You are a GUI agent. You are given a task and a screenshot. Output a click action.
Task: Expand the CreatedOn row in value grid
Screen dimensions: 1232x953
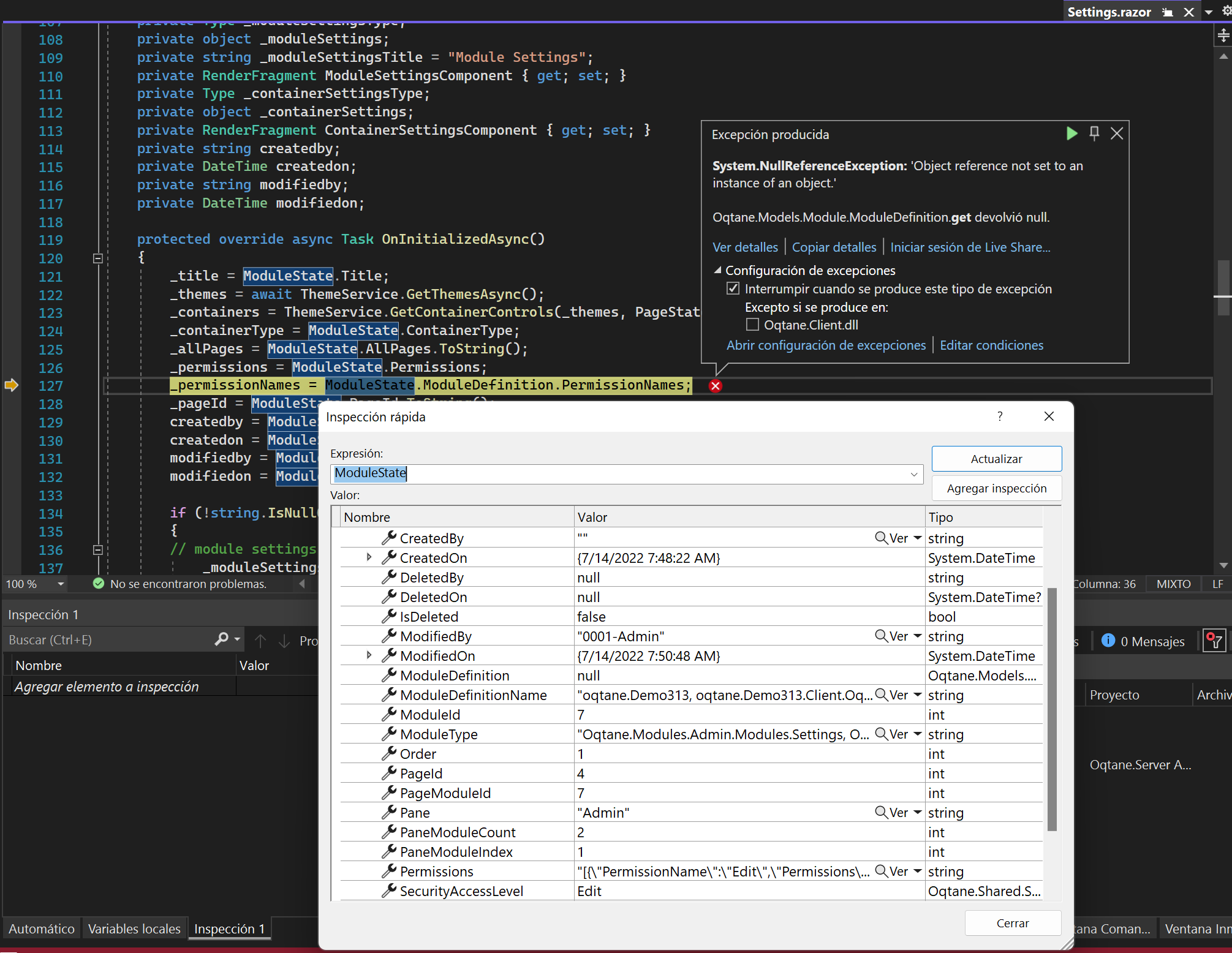point(369,557)
